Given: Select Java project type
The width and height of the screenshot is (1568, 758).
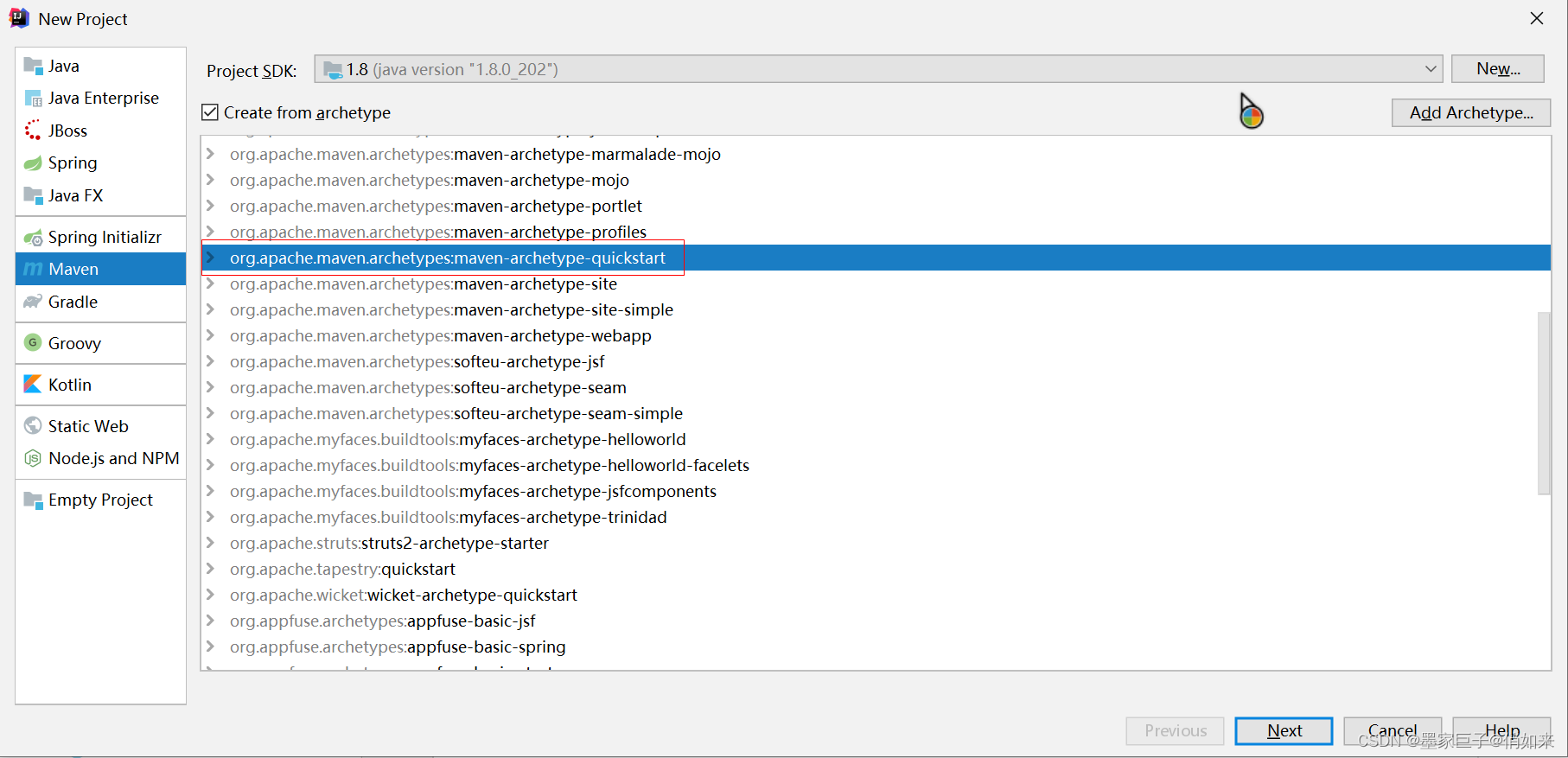Looking at the screenshot, I should click(100, 66).
